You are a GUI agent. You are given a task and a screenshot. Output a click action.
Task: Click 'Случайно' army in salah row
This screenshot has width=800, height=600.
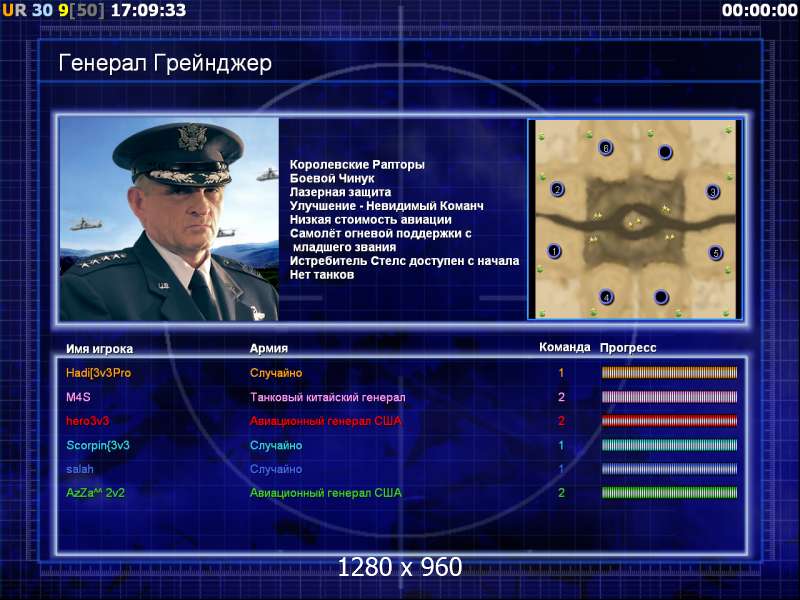276,469
